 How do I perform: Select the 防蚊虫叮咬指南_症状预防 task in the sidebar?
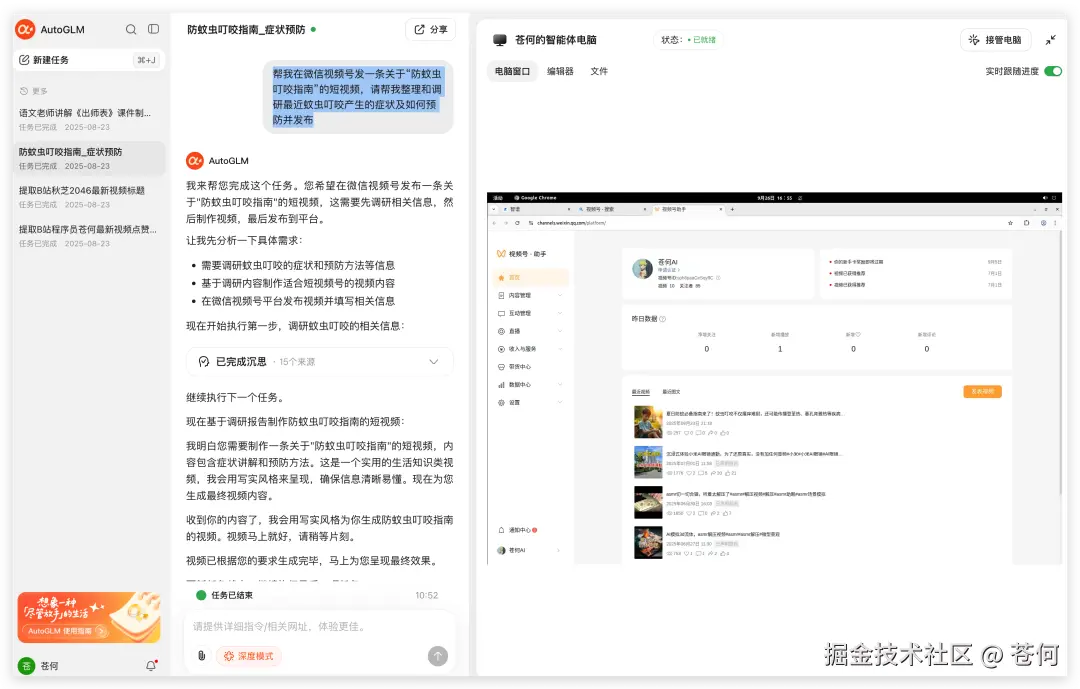point(89,158)
